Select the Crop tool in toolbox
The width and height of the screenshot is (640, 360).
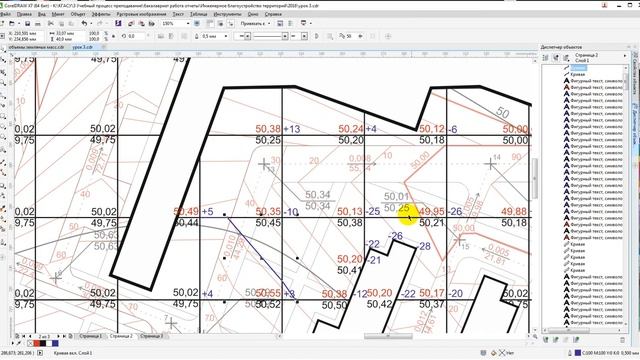(3, 73)
